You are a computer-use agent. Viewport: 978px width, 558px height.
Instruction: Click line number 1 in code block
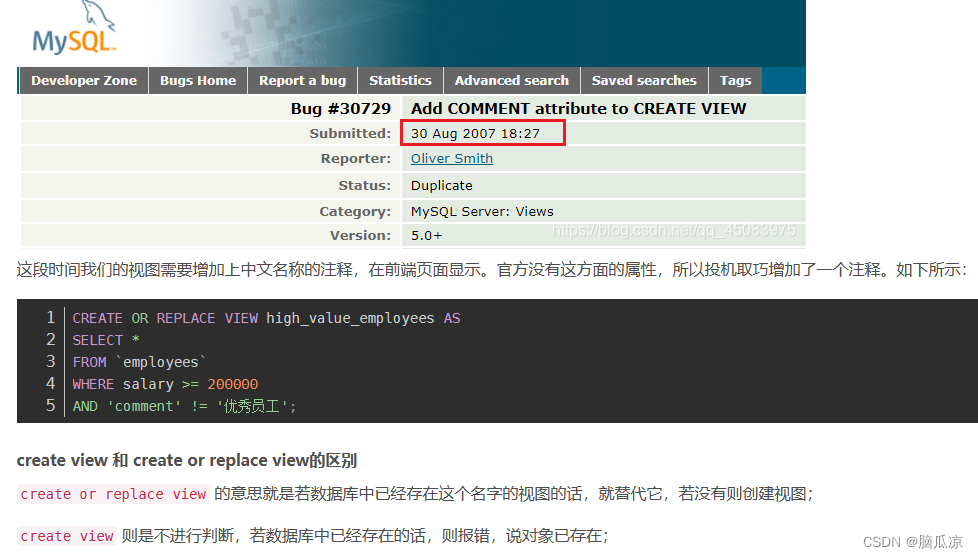pyautogui.click(x=51, y=317)
